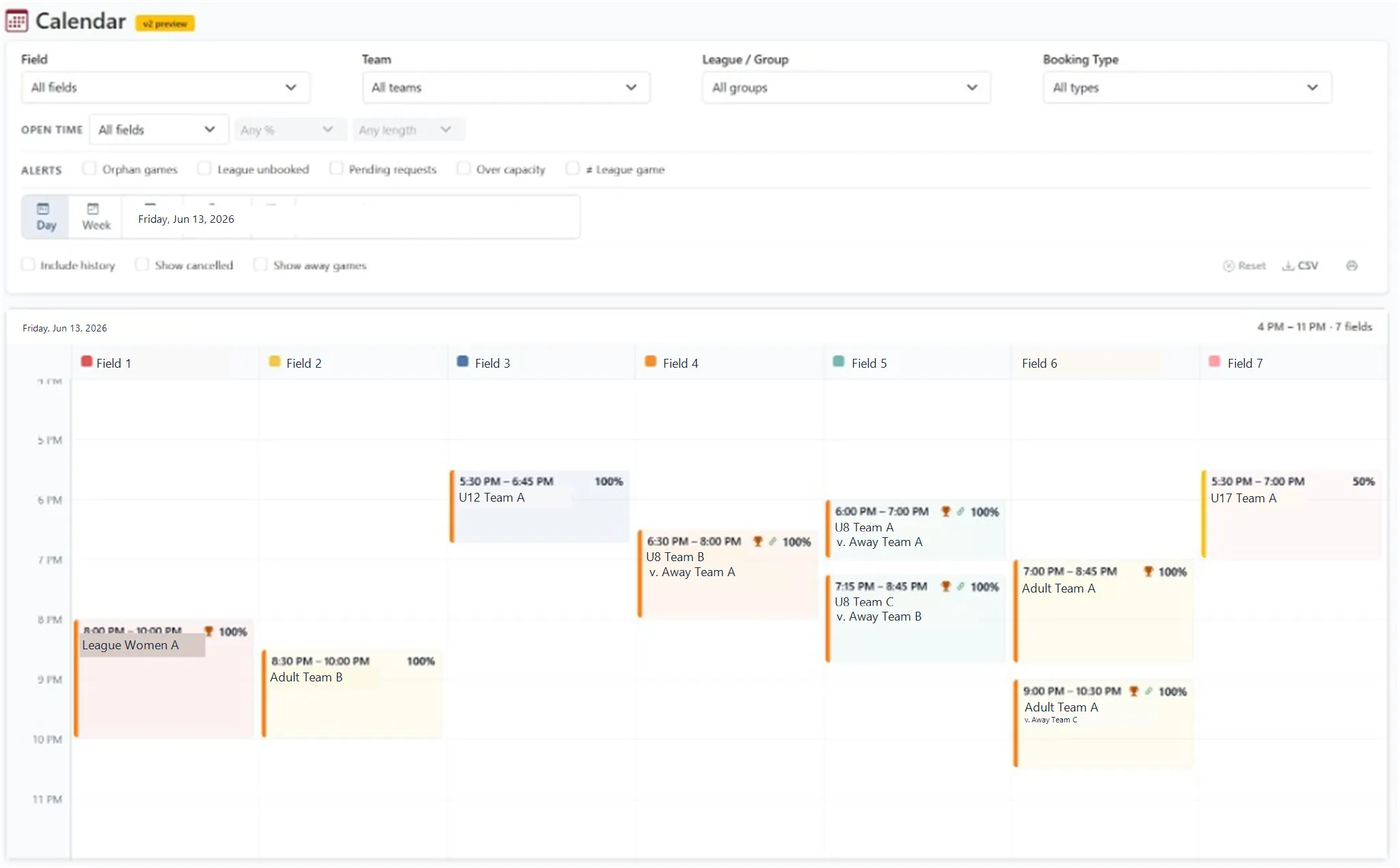The height and width of the screenshot is (868, 1400).
Task: Open the Open Time fields dropdown
Action: (x=159, y=130)
